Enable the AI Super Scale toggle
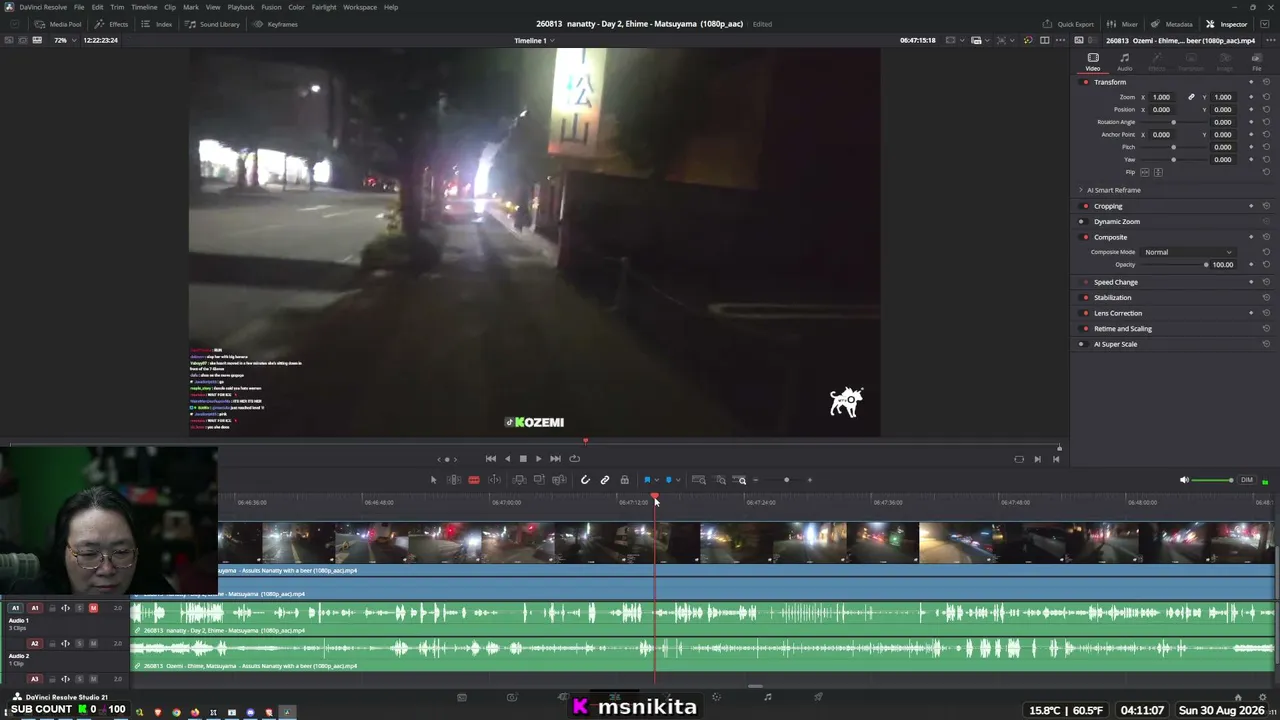Viewport: 1280px width, 720px height. point(1081,344)
